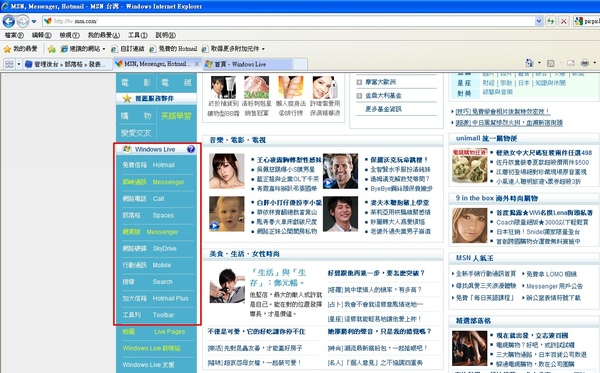Expand the address bar URL history dropdown
600x373 pixels.
click(x=539, y=21)
